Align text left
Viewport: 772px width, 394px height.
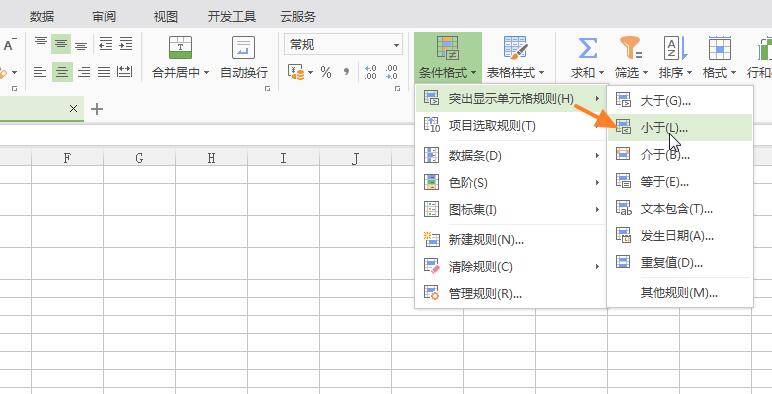[x=40, y=72]
